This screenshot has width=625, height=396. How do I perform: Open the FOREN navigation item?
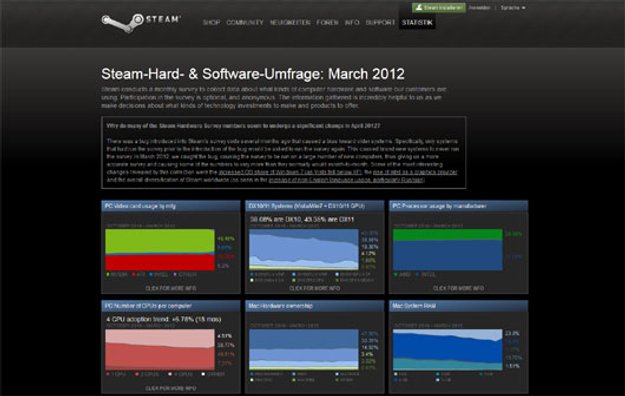327,22
